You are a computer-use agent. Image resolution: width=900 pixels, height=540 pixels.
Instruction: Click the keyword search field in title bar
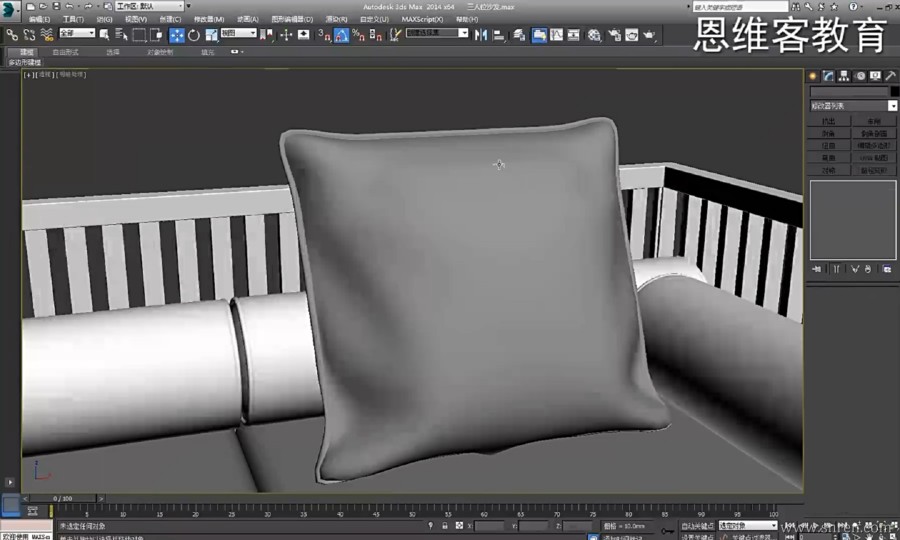[740, 6]
